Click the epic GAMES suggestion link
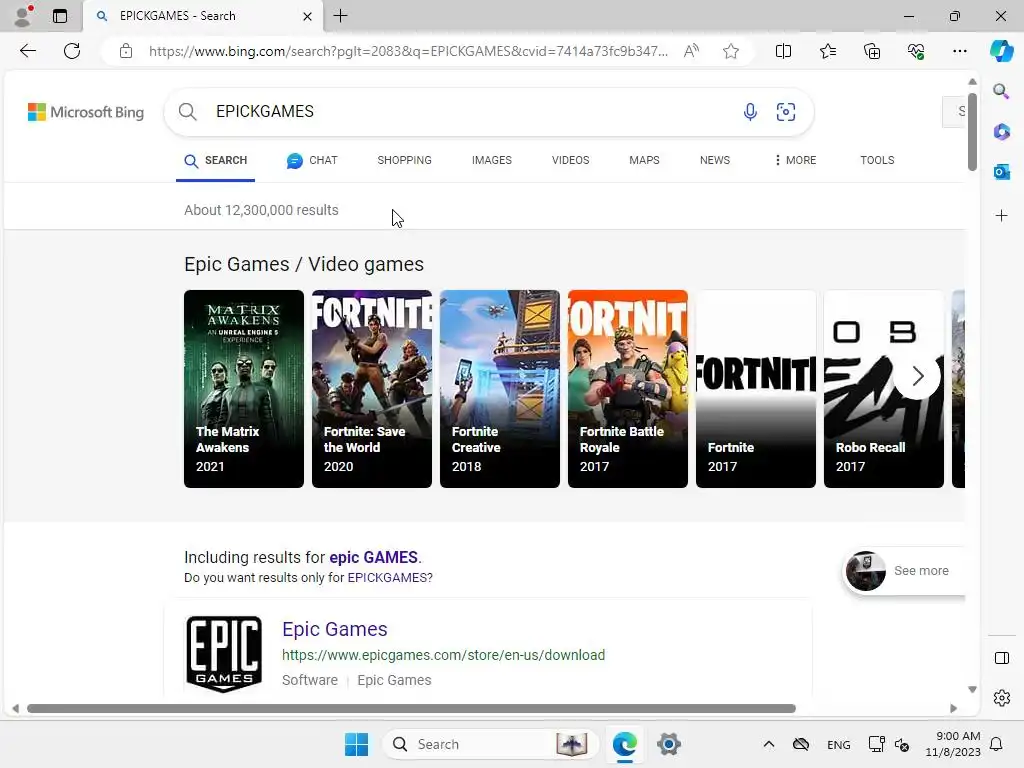This screenshot has height=768, width=1024. pos(373,557)
